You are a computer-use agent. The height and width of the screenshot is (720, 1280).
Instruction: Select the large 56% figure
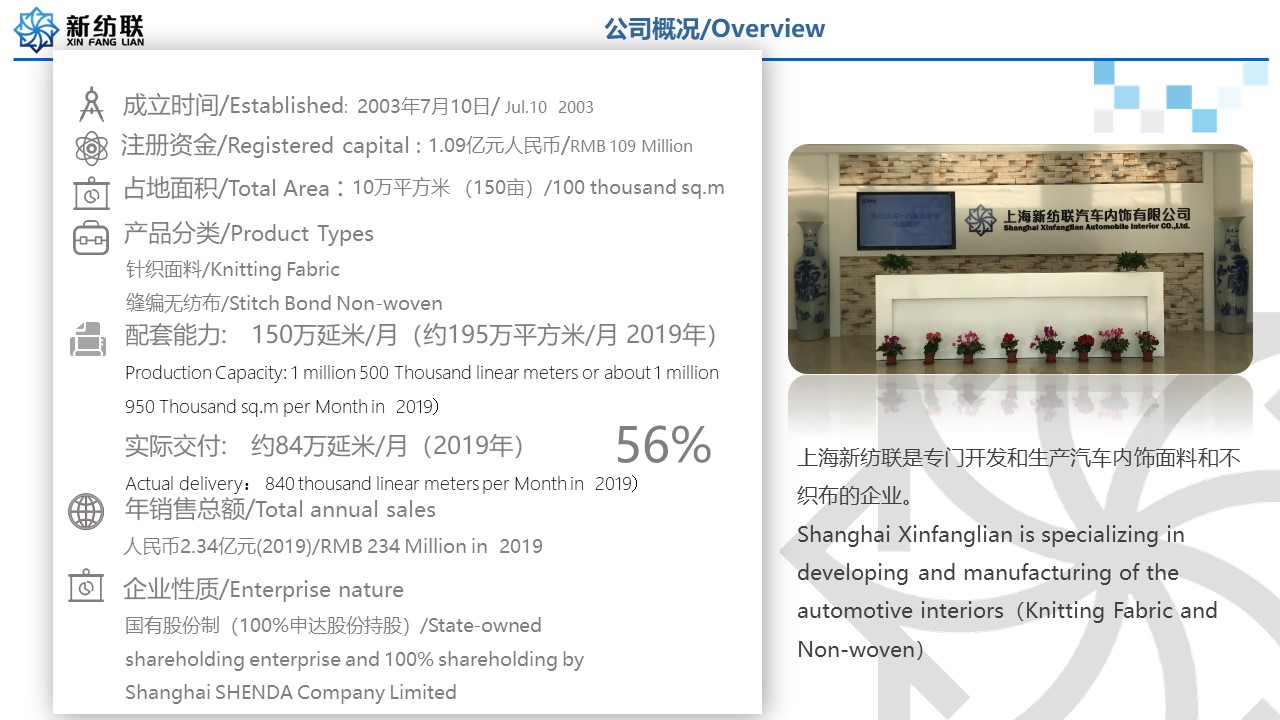[x=663, y=445]
